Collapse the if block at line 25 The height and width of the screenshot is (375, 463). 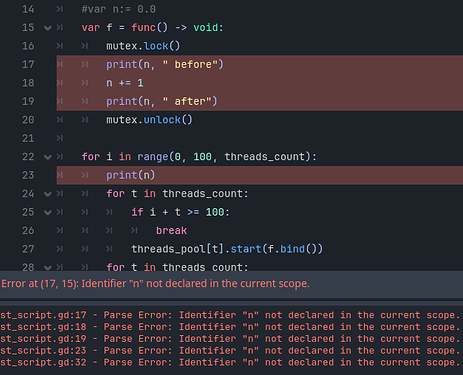(x=48, y=212)
